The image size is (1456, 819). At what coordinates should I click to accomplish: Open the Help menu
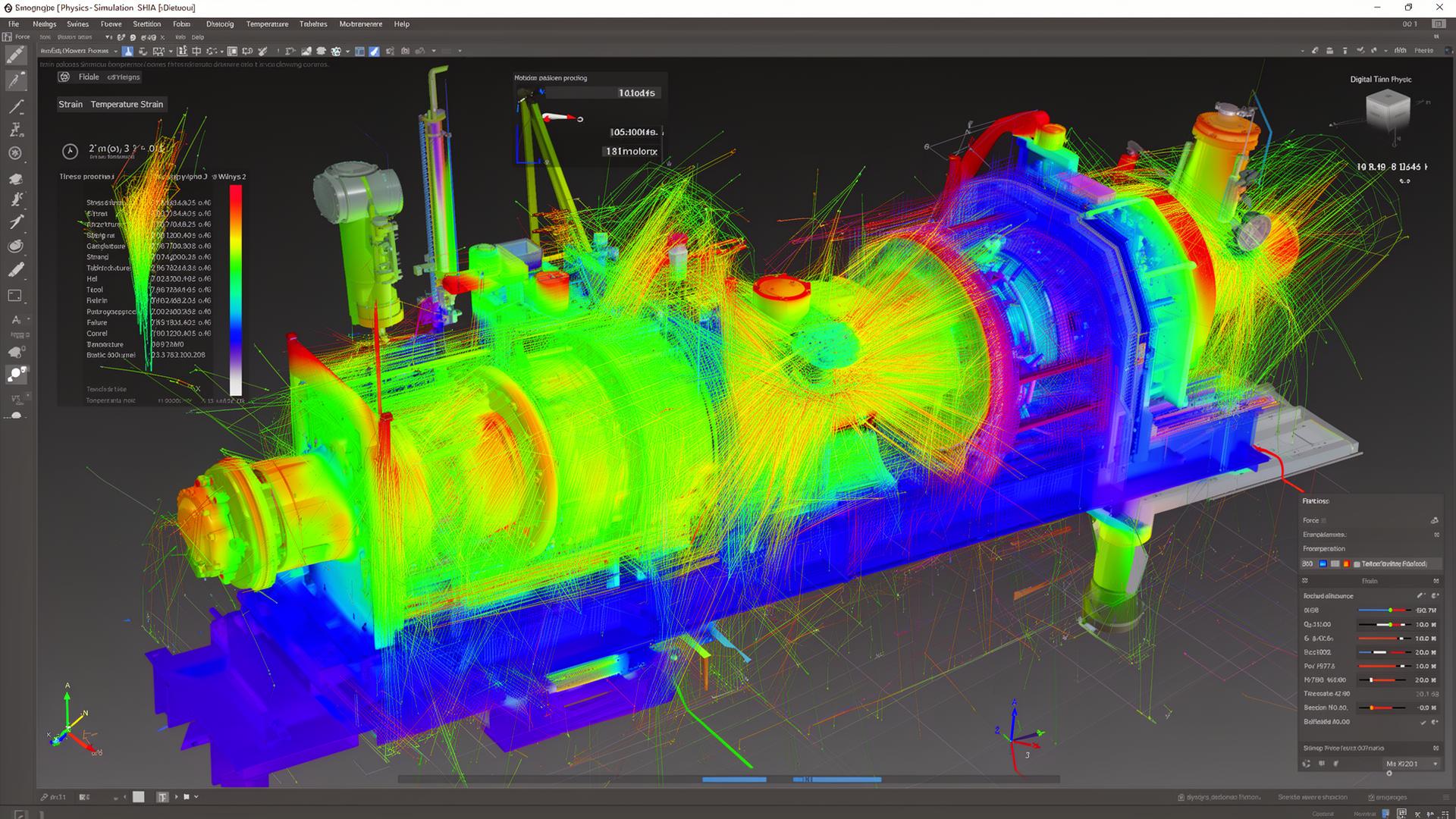tap(402, 24)
